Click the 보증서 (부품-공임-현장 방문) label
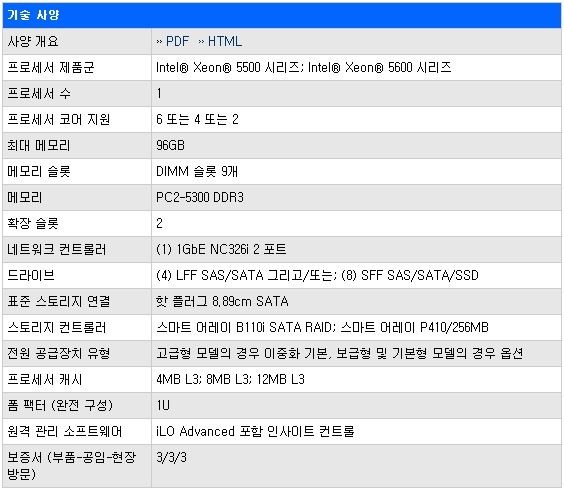 [x=72, y=466]
